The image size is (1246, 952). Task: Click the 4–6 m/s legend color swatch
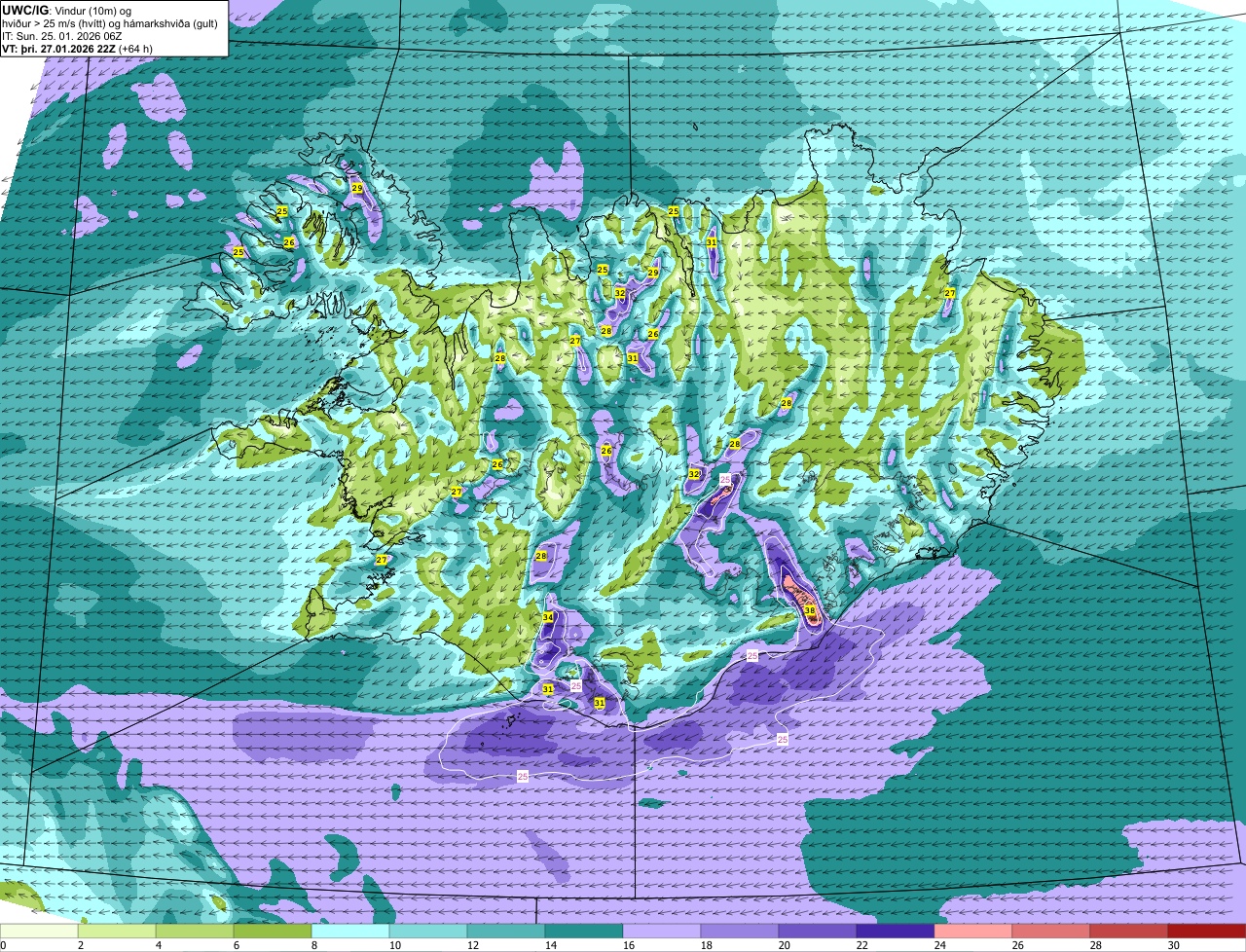(x=195, y=932)
